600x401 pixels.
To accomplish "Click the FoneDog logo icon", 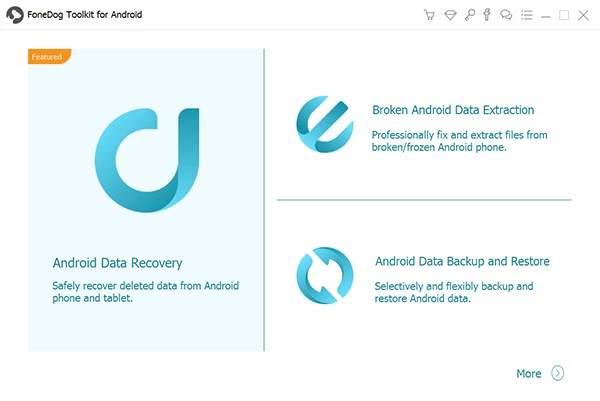I will point(15,15).
